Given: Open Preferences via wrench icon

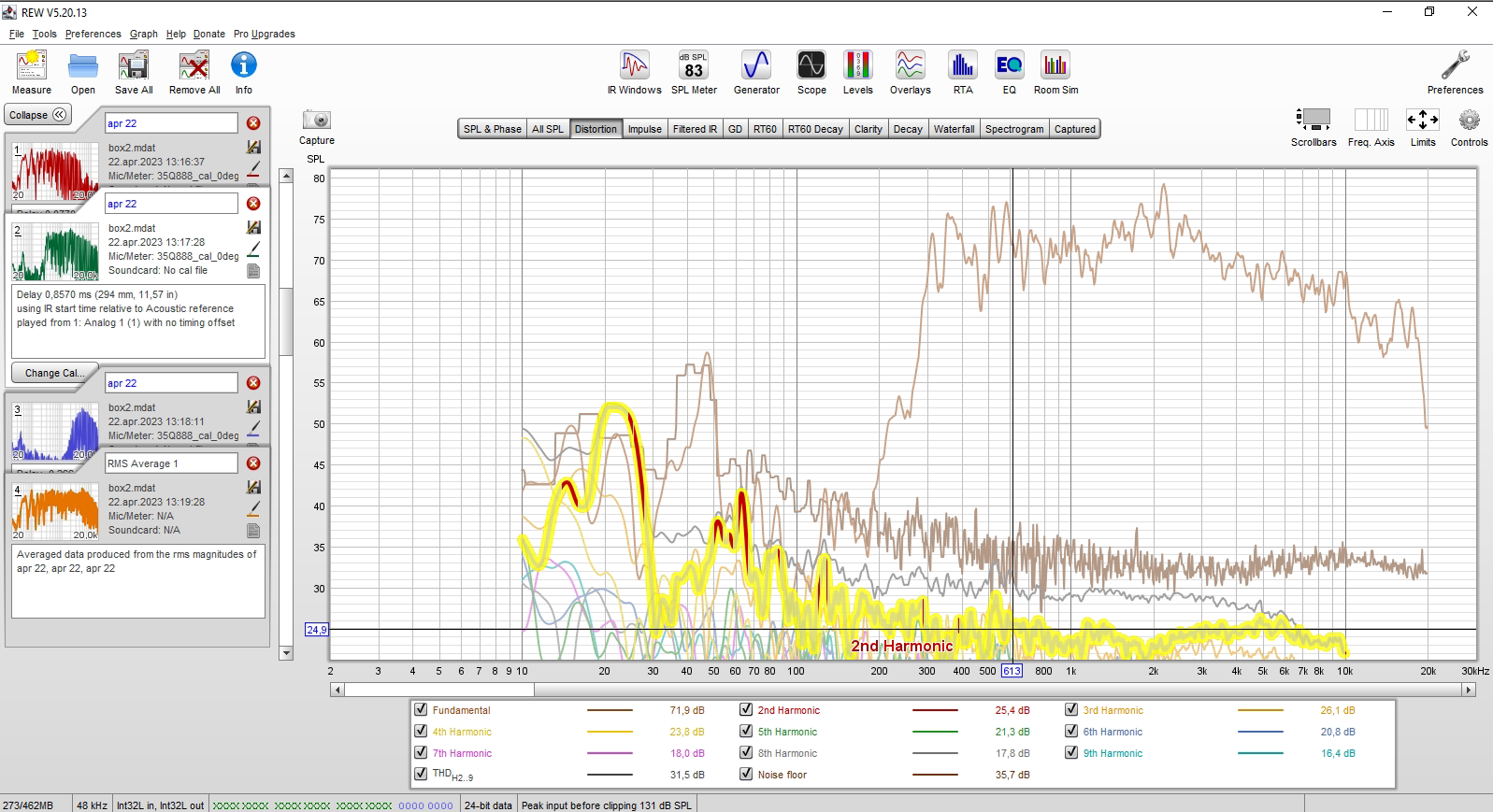Looking at the screenshot, I should [1455, 65].
